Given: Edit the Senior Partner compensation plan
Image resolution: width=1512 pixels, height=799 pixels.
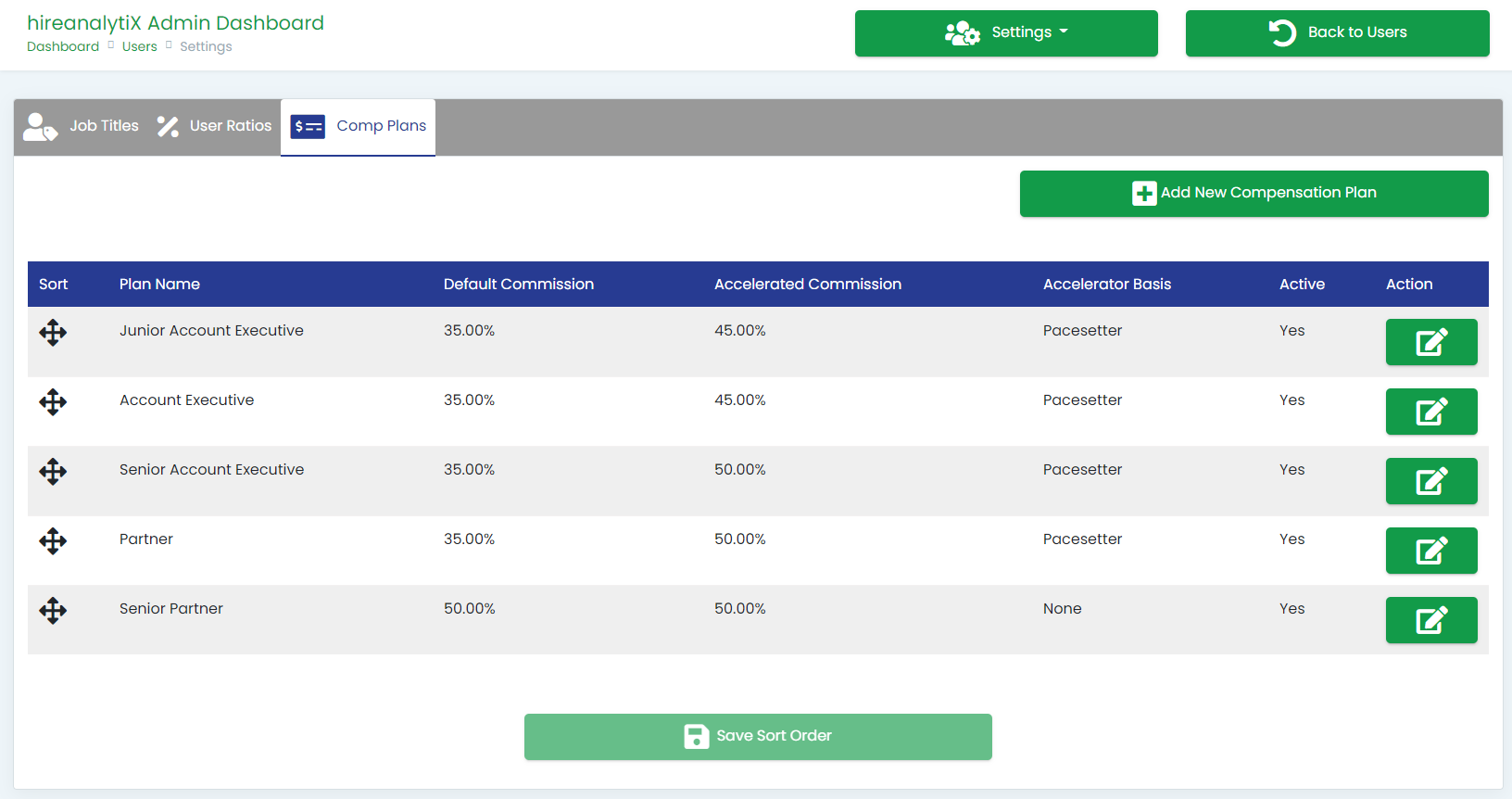Looking at the screenshot, I should [x=1431, y=620].
